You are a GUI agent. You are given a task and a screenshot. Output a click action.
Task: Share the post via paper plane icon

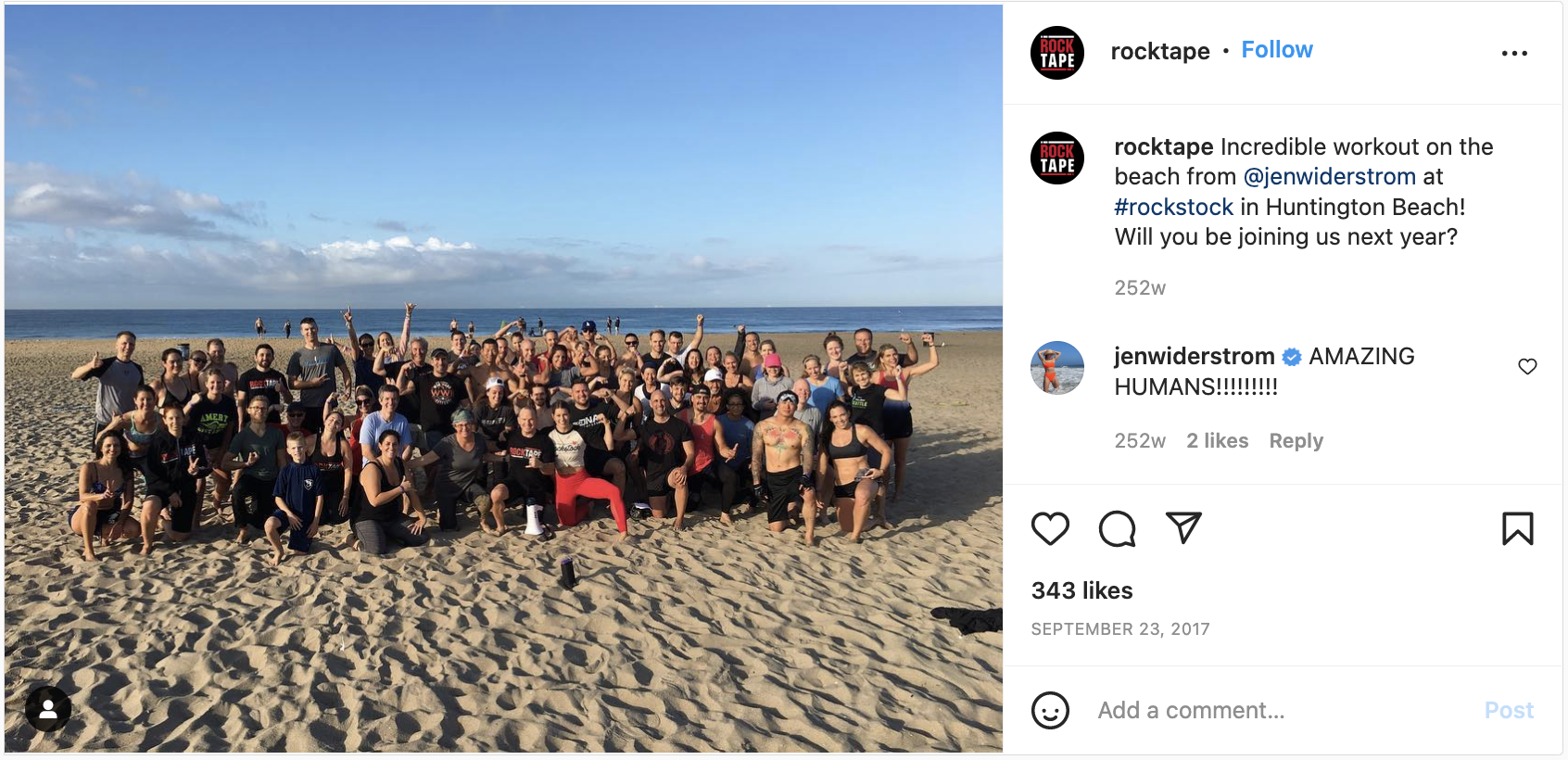pyautogui.click(x=1183, y=527)
